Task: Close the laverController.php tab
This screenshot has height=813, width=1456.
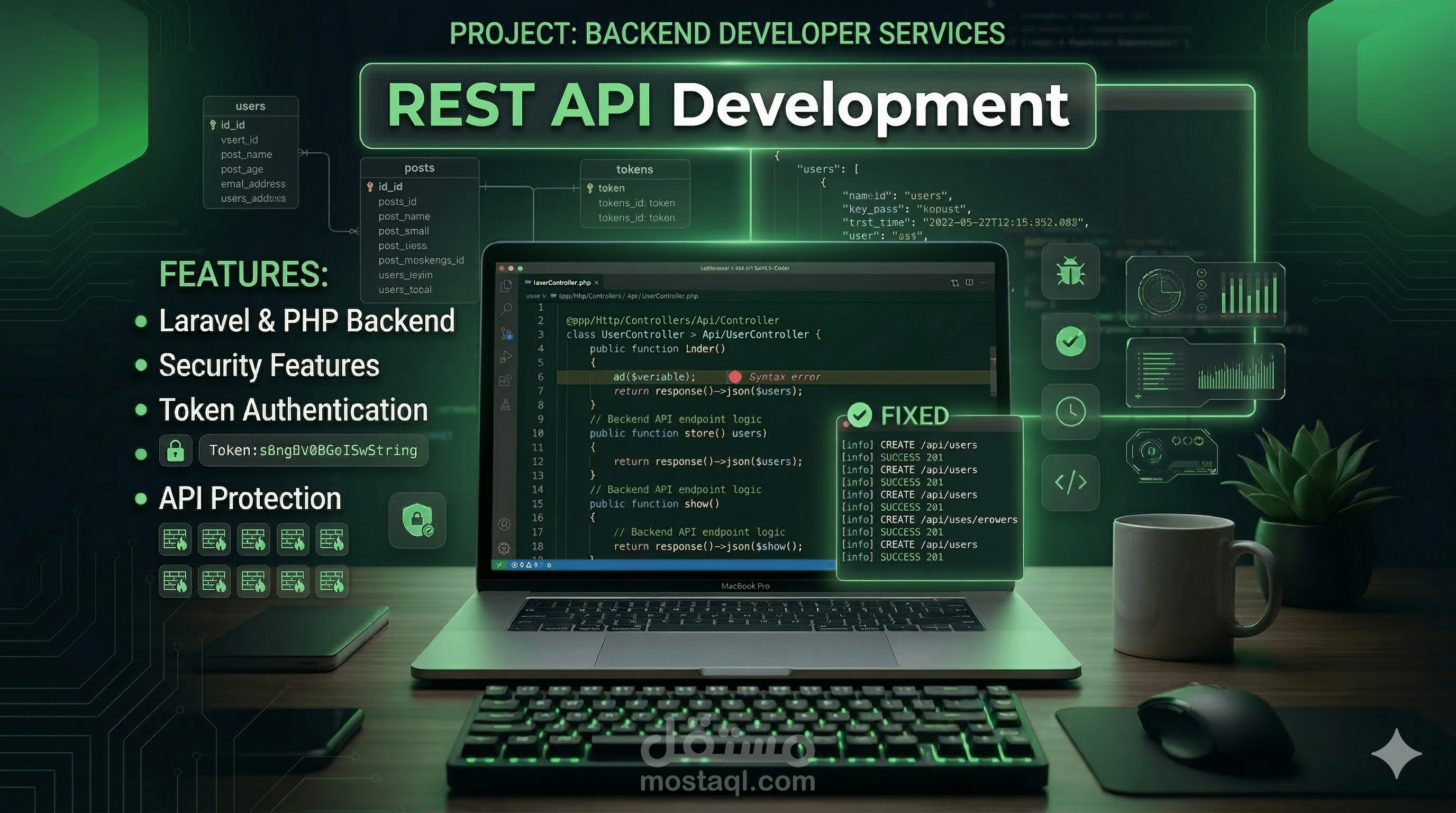Action: (597, 283)
